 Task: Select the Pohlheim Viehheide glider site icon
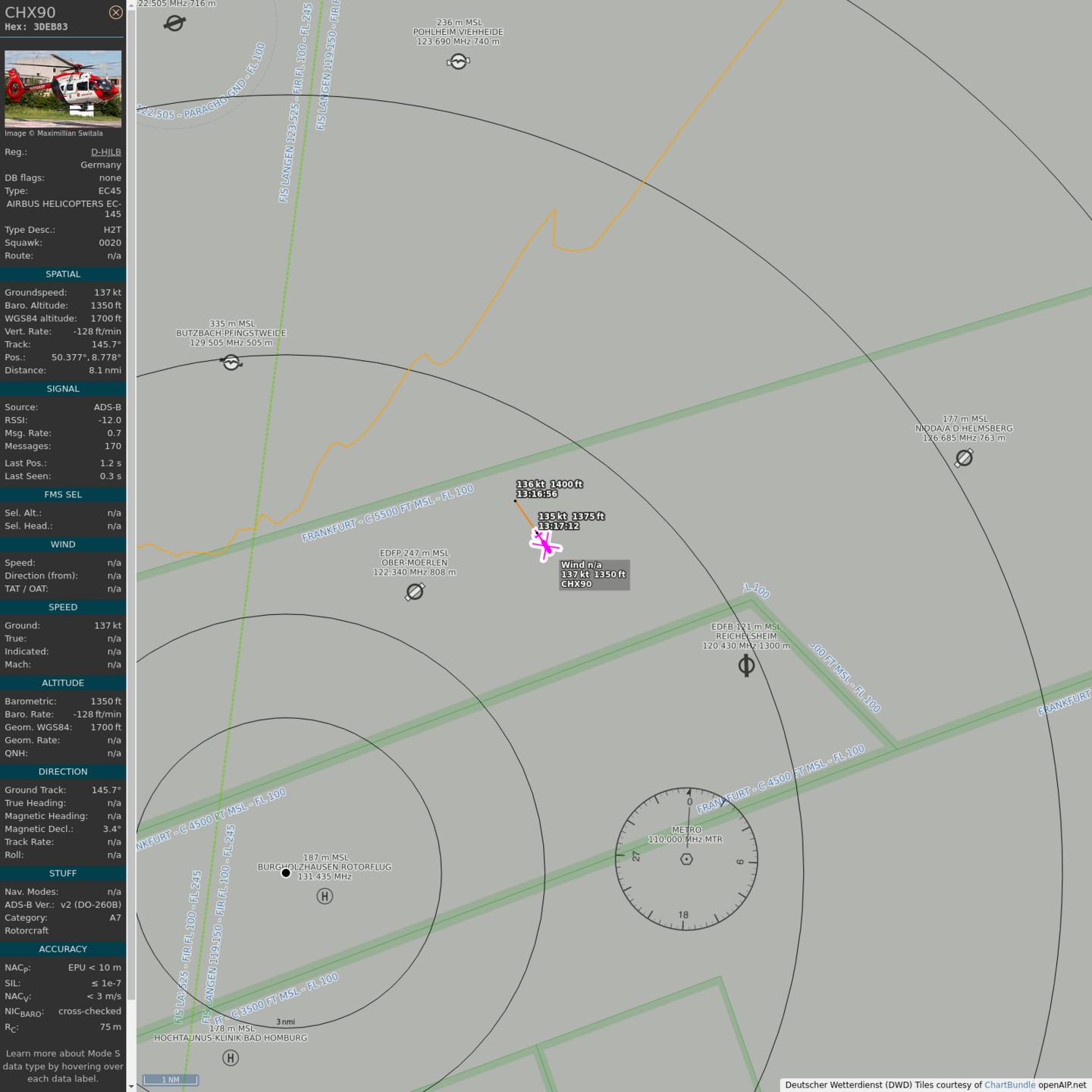[458, 61]
